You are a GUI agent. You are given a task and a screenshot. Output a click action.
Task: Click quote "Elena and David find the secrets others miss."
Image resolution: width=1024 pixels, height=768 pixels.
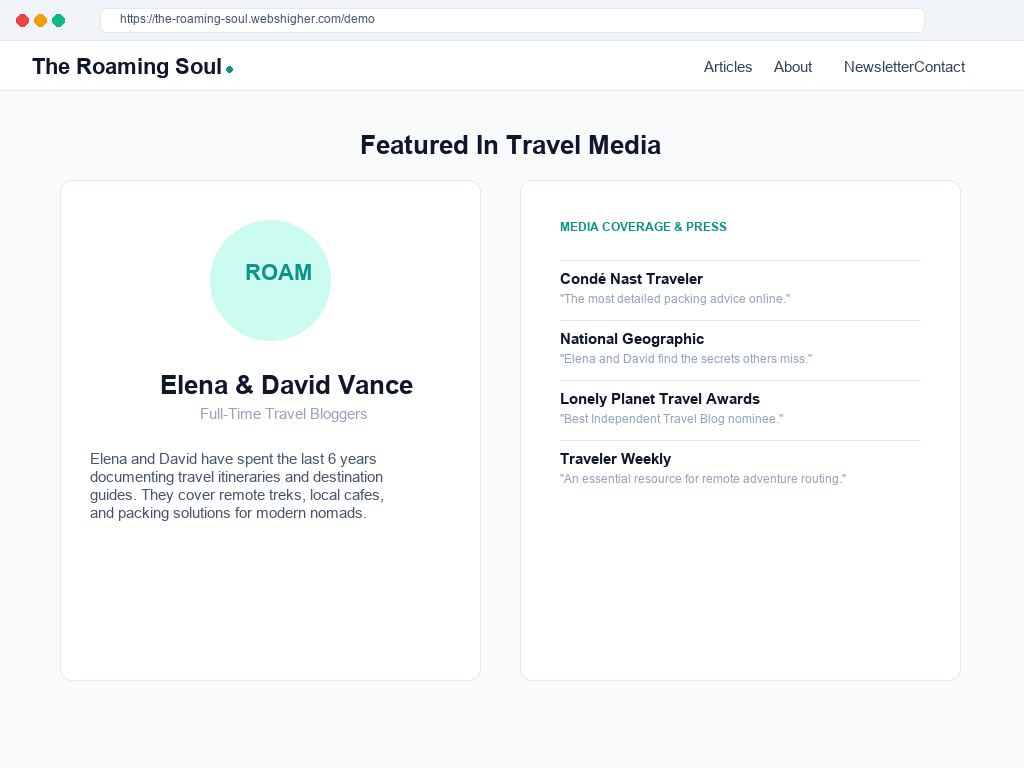(686, 359)
